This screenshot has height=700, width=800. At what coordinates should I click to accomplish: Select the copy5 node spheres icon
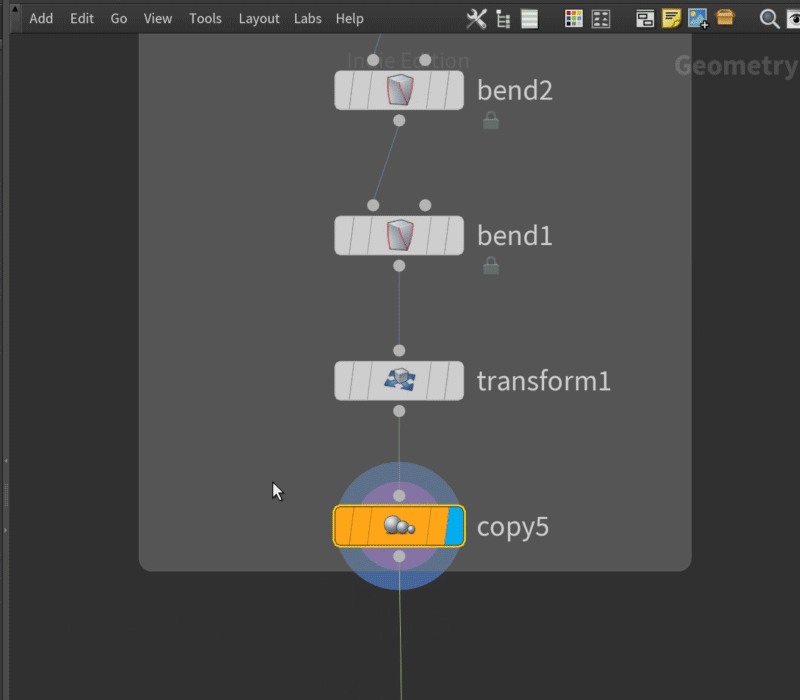click(399, 526)
